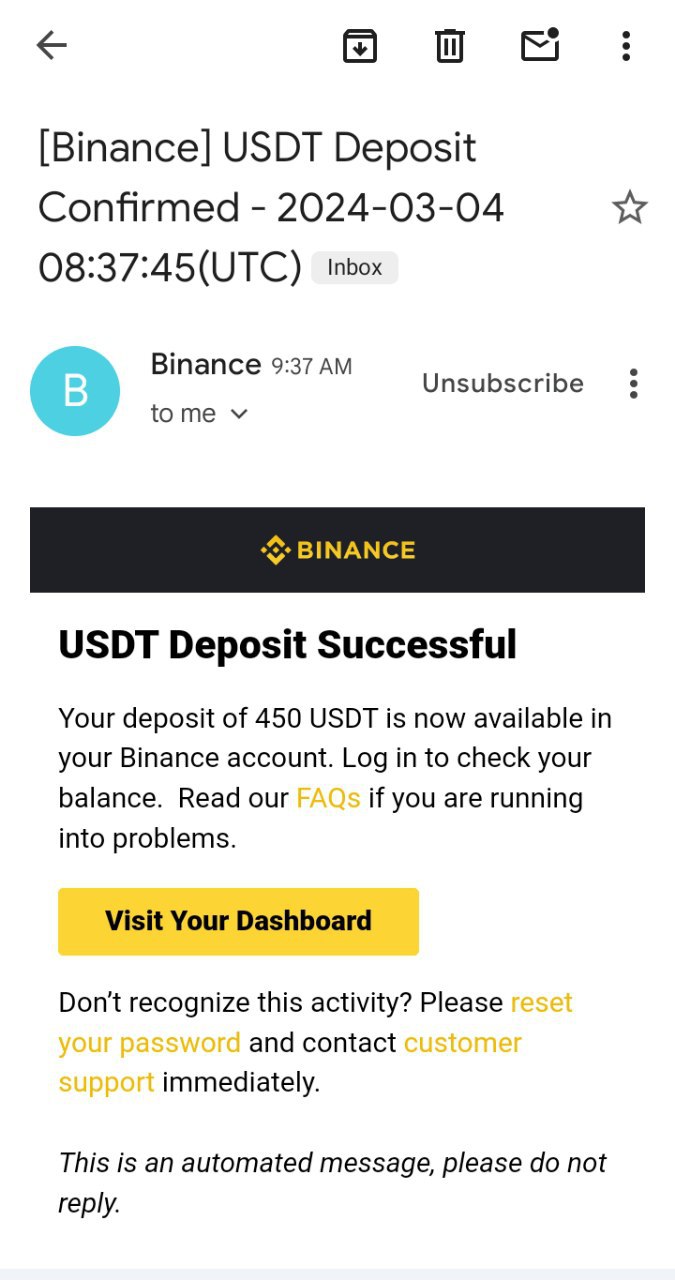This screenshot has width=675, height=1280.
Task: Follow the reset your password link
Action: click(150, 1042)
